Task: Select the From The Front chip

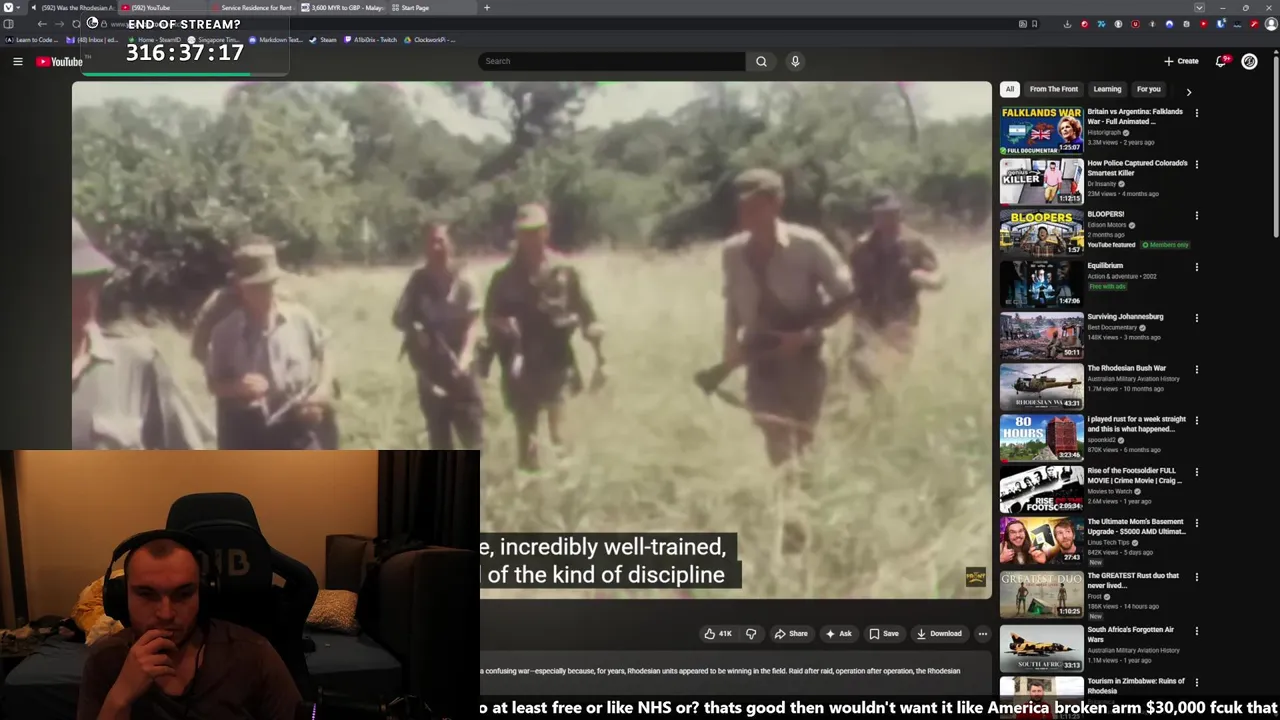Action: pos(1053,89)
